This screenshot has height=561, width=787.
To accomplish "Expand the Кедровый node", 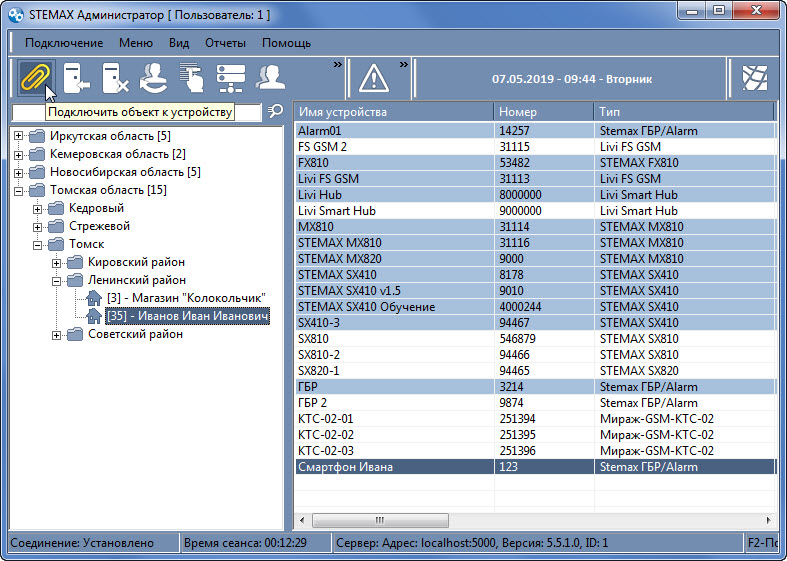I will pyautogui.click(x=38, y=209).
